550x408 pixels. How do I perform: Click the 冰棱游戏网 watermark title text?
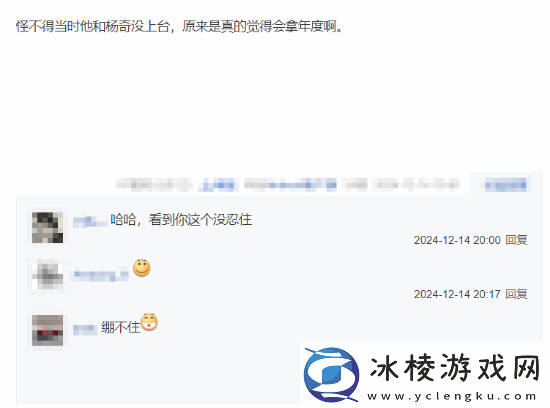pyautogui.click(x=455, y=368)
